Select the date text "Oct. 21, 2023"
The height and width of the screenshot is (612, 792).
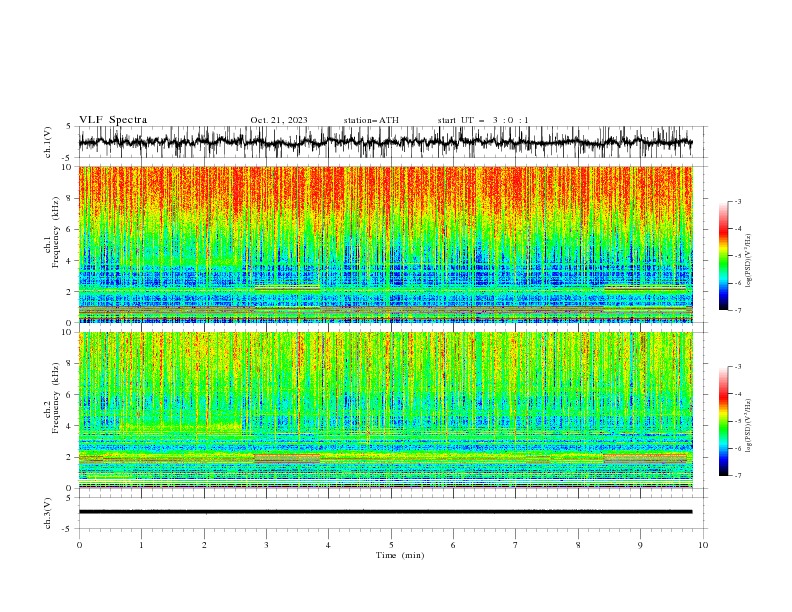[279, 120]
